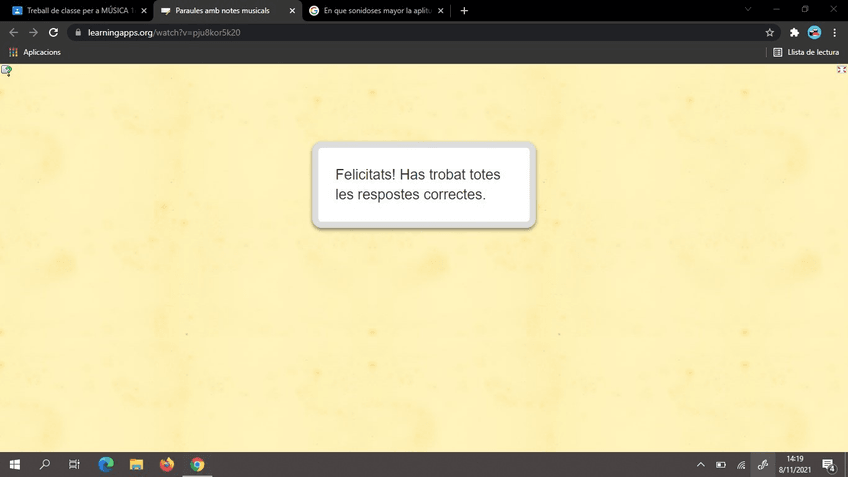
Task: Launch Firefox from taskbar
Action: 167,465
